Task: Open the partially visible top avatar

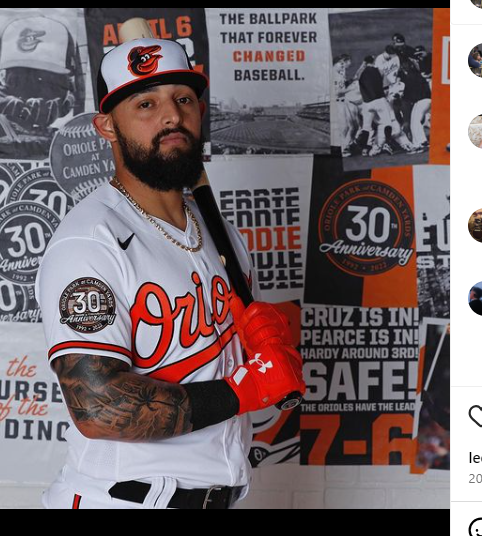Action: tap(476, 3)
